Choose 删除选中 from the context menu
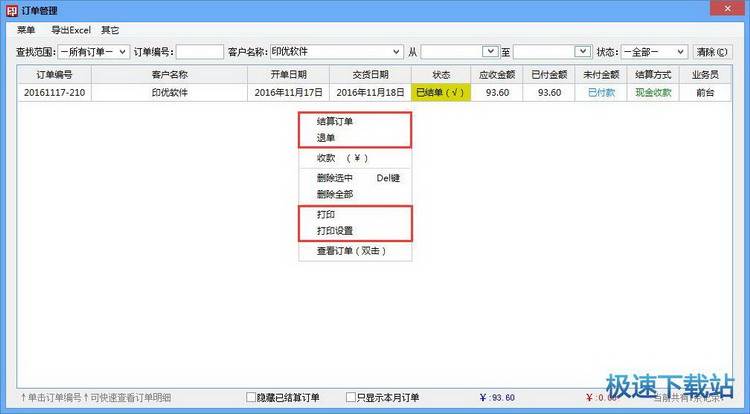 tap(355, 178)
